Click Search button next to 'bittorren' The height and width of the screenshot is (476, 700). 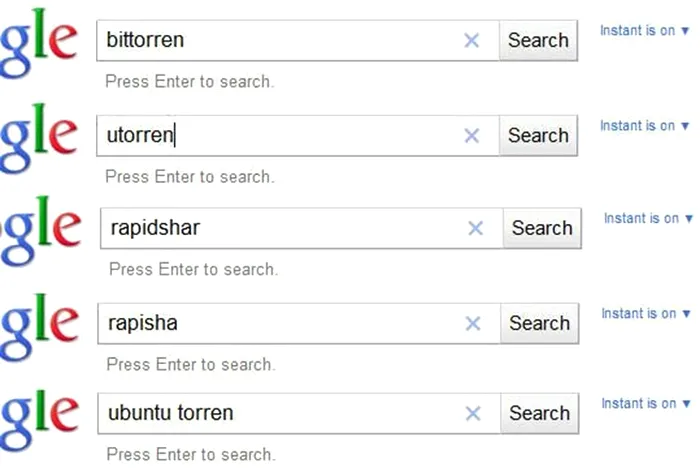(538, 41)
